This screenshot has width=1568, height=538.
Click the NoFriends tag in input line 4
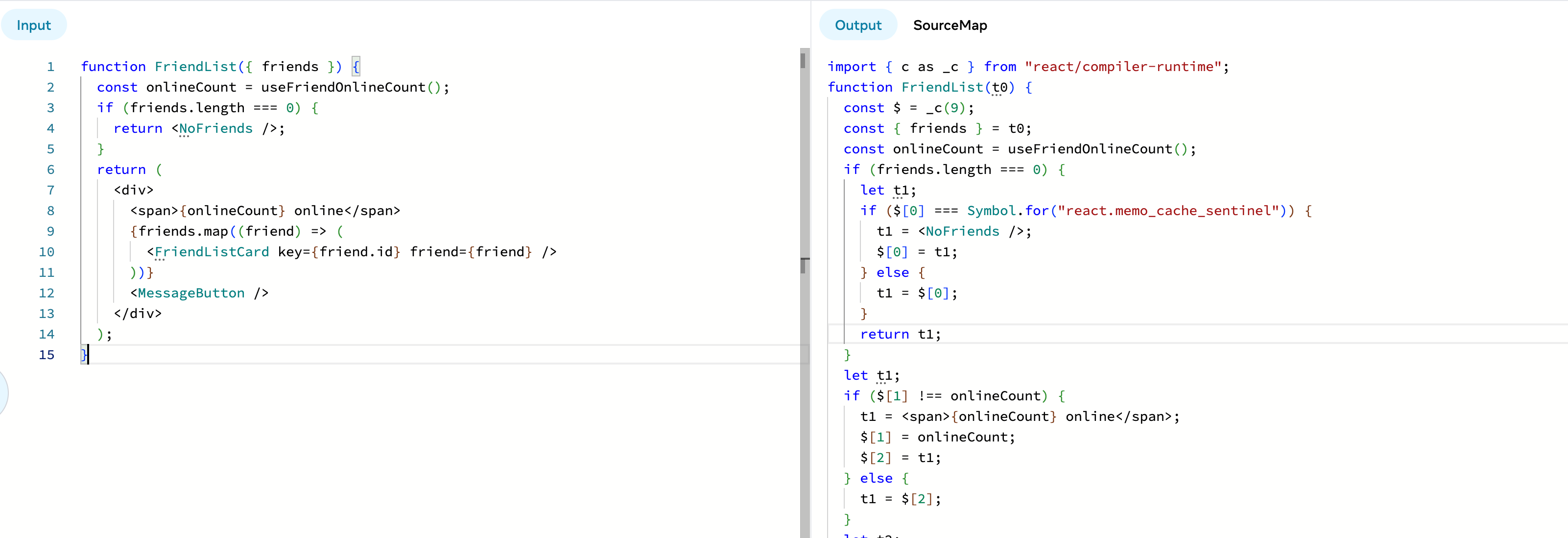pyautogui.click(x=215, y=128)
